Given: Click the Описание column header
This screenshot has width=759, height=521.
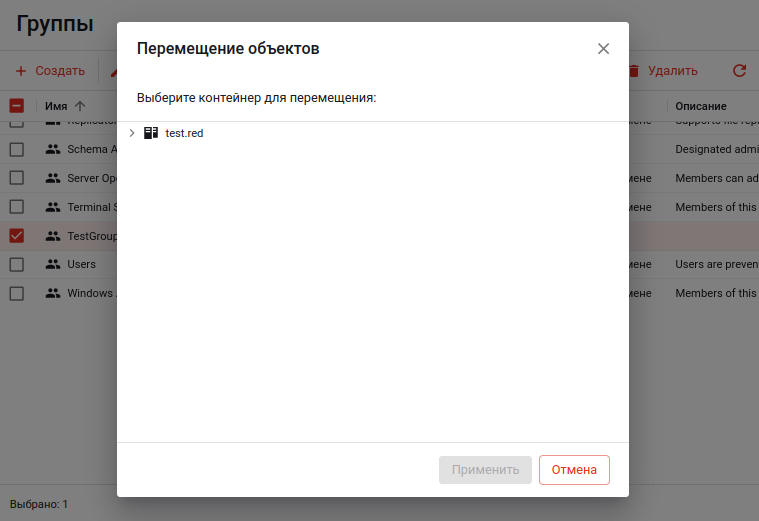Looking at the screenshot, I should click(x=700, y=106).
